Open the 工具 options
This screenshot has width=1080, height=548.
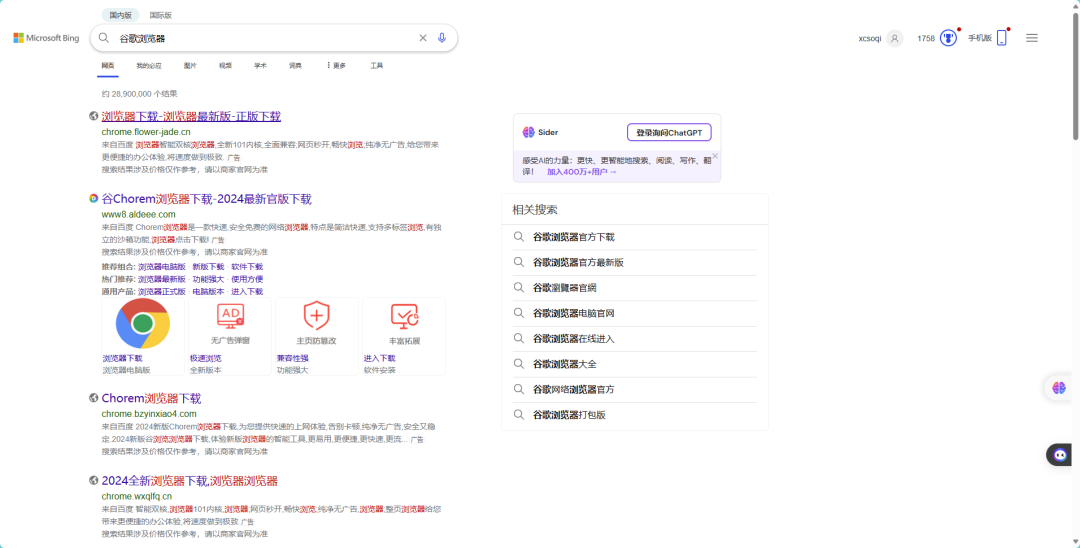[x=377, y=65]
